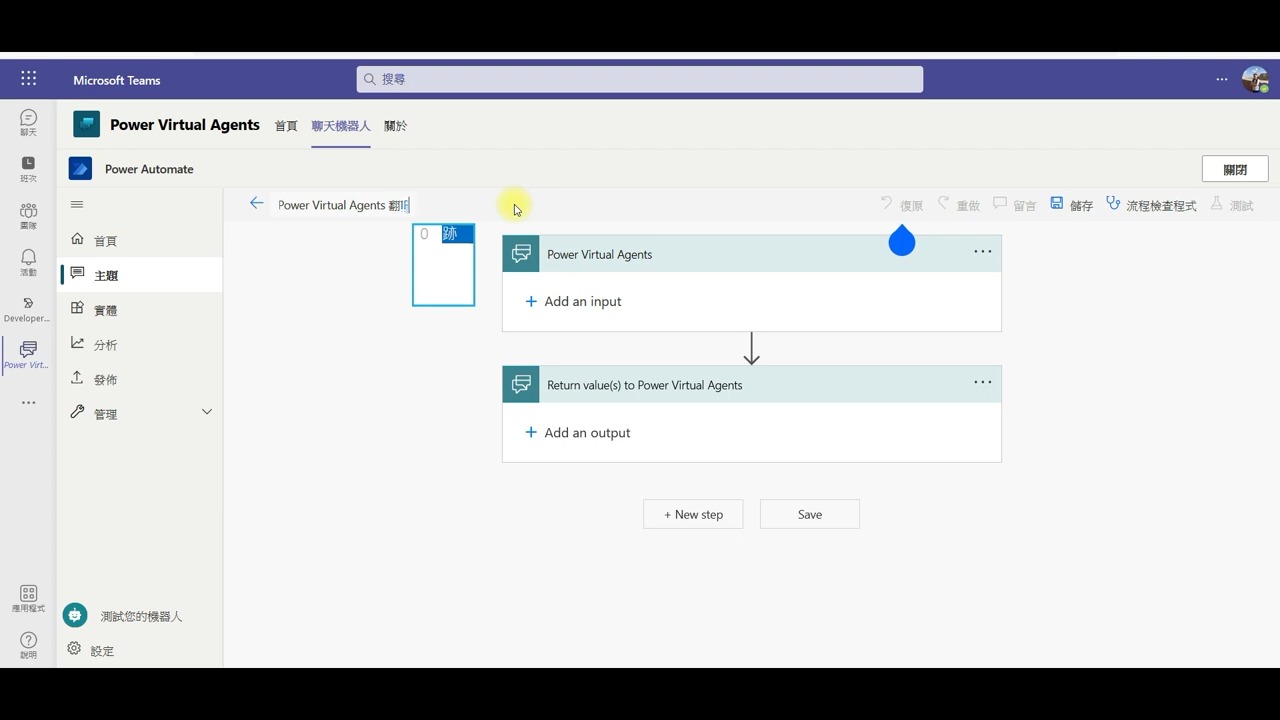
Task: Open 發佈 publish in the sidebar
Action: pyautogui.click(x=140, y=379)
